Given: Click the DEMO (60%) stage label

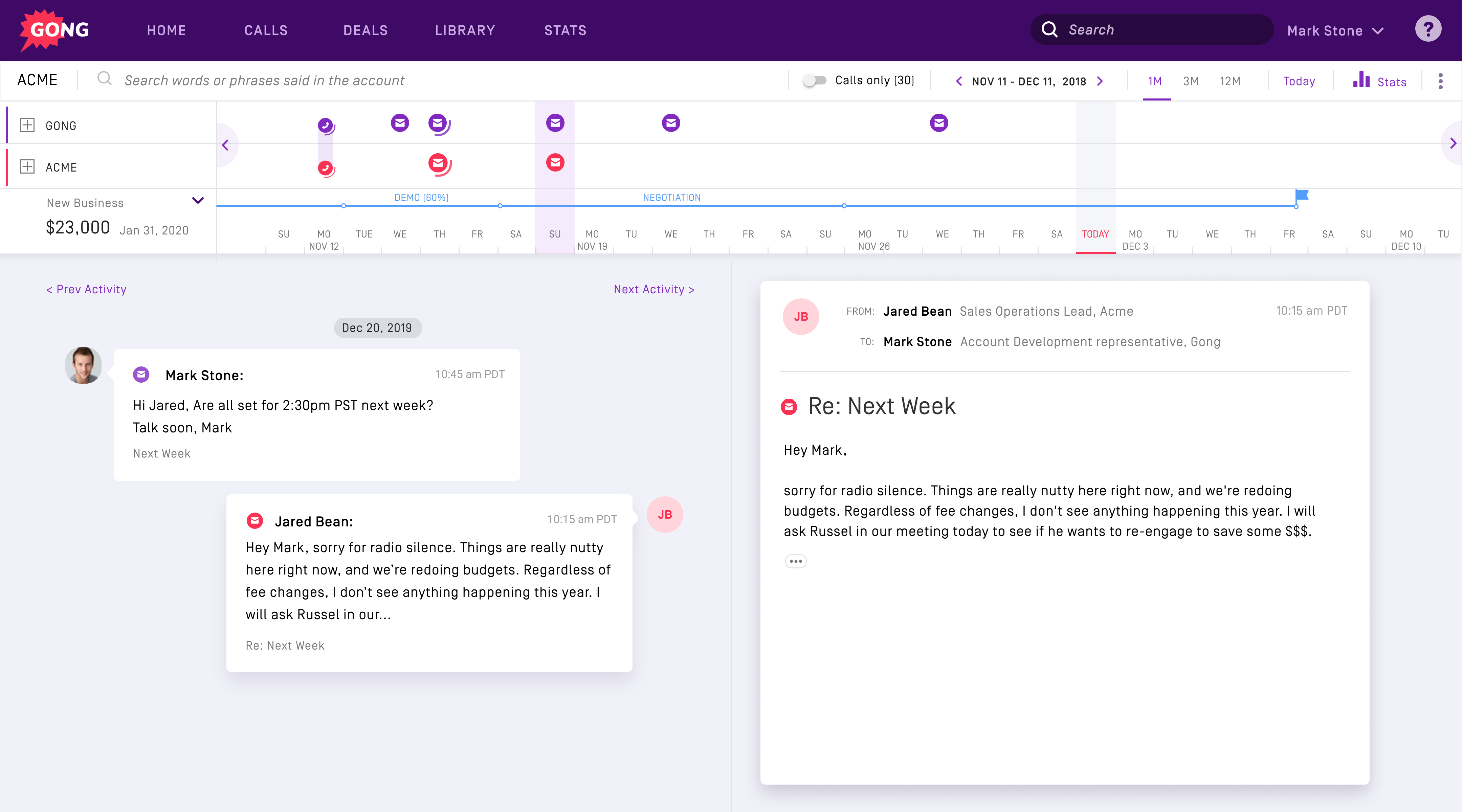Looking at the screenshot, I should coord(422,198).
